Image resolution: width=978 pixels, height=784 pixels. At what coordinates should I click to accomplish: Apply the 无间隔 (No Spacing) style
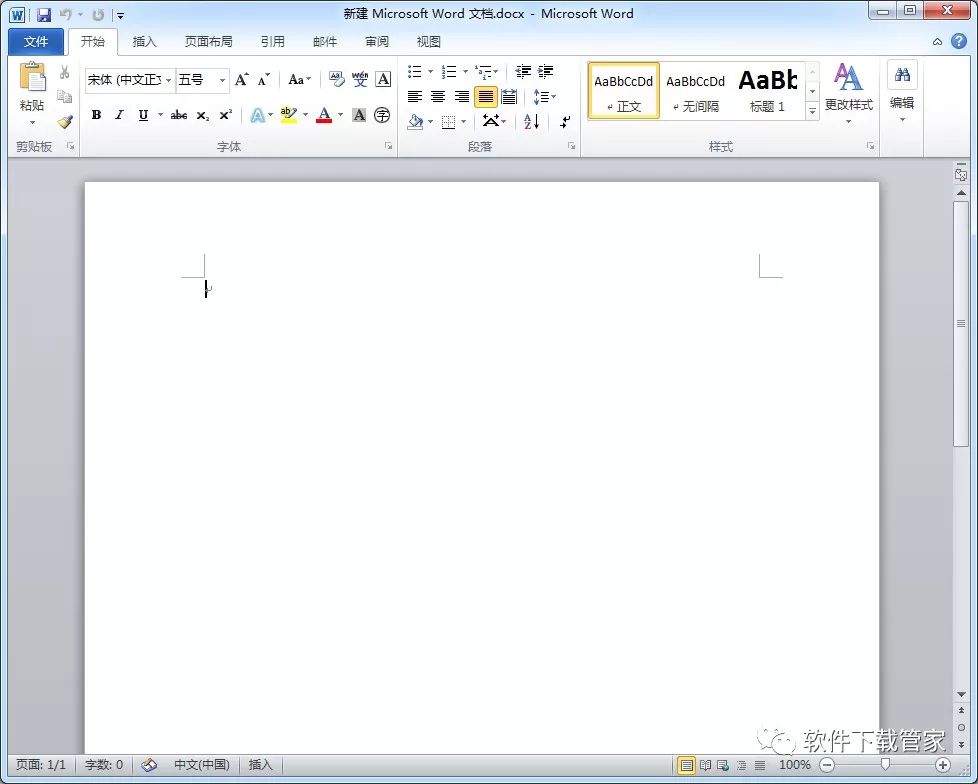point(695,90)
